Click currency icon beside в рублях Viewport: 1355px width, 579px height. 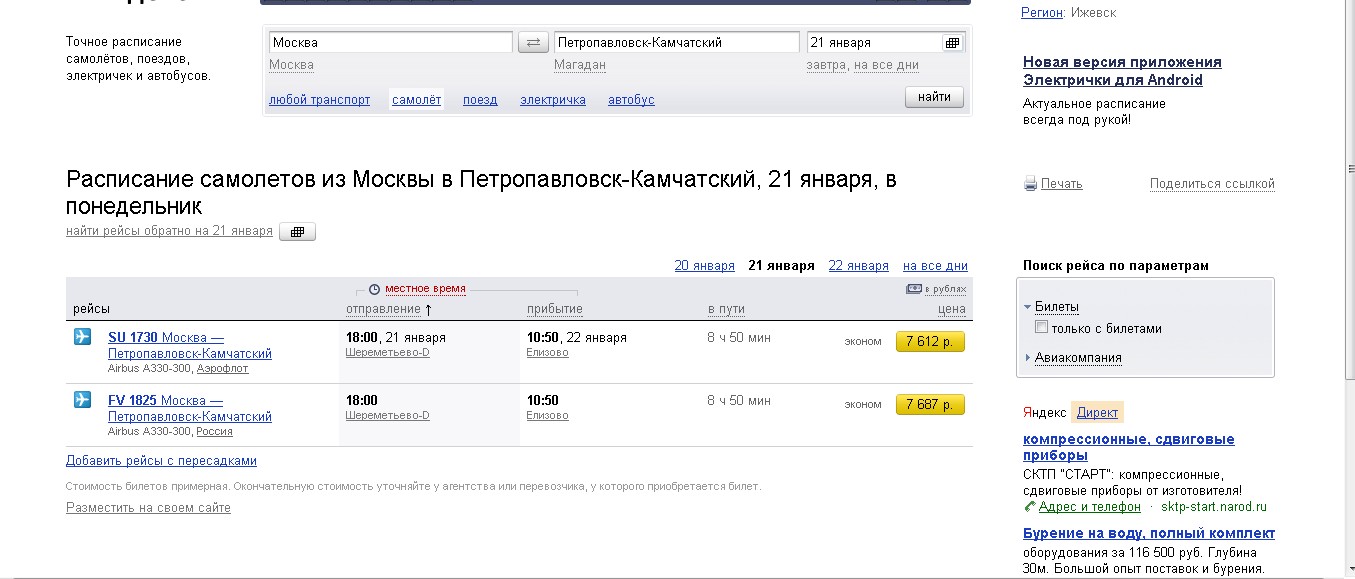[913, 289]
